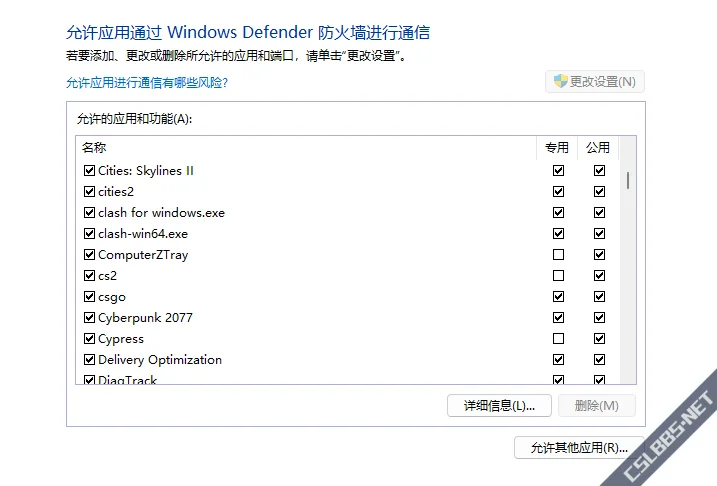Uncheck the Cities: Skylines II name checkbox
The width and height of the screenshot is (717, 486).
[90, 171]
